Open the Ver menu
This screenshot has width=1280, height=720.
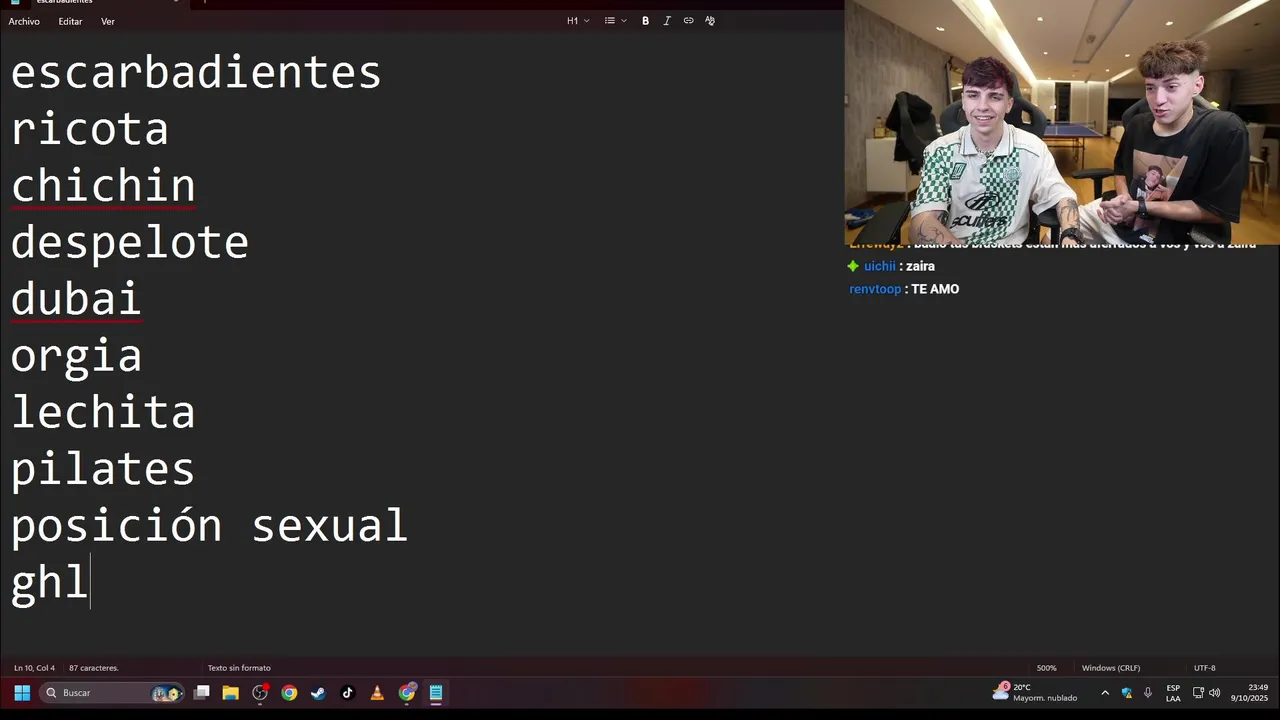(108, 21)
